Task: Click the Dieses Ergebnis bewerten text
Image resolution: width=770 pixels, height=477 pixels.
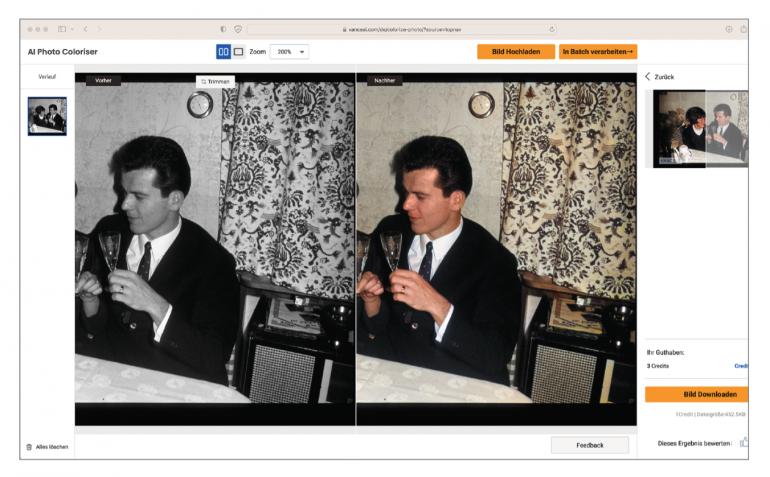Action: 694,443
